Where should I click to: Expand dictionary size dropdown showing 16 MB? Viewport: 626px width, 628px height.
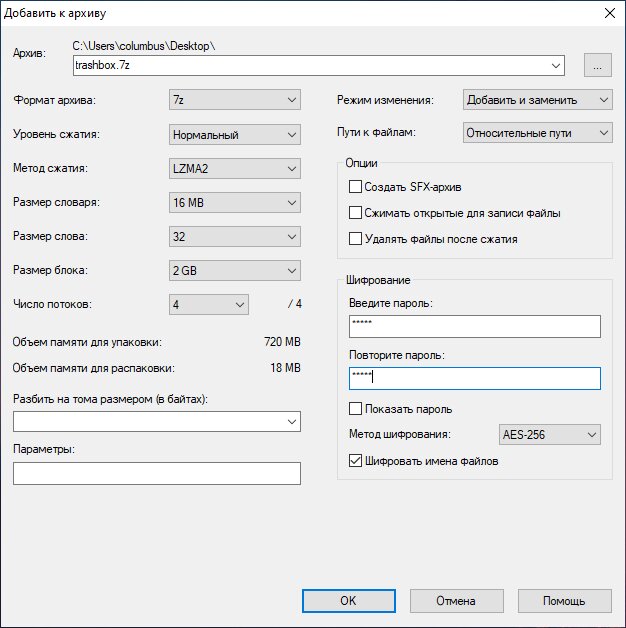click(x=235, y=203)
